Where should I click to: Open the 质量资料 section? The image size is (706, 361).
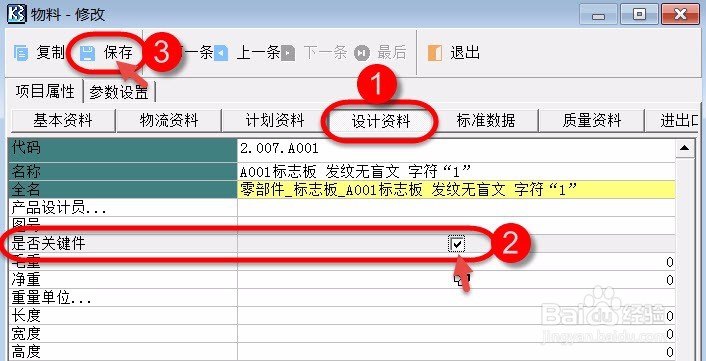pyautogui.click(x=592, y=121)
